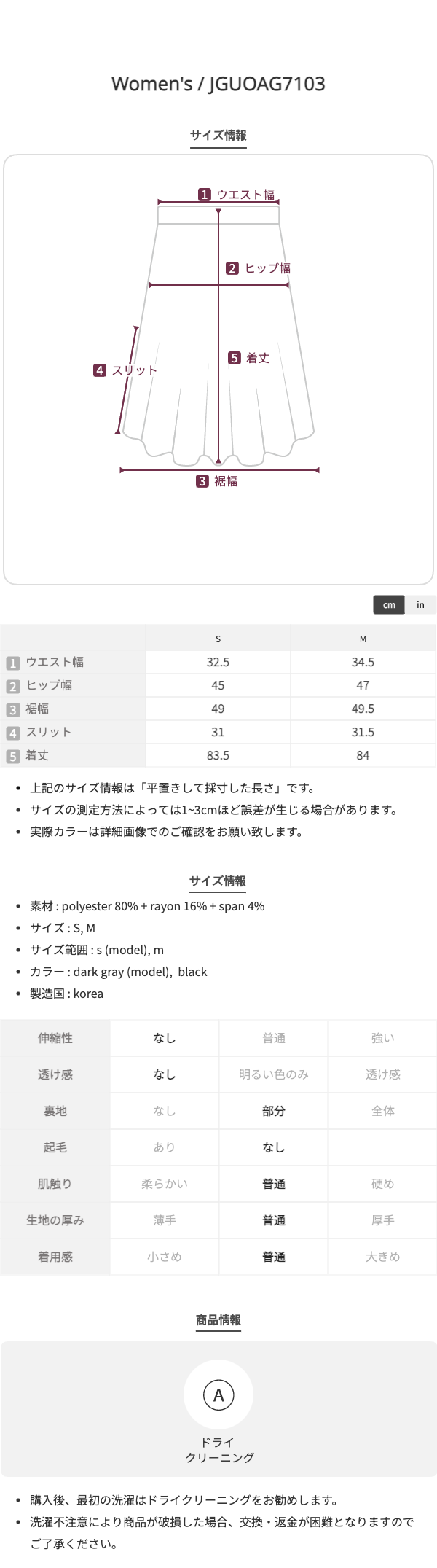Click the 商品情報 section heading

[x=219, y=1319]
